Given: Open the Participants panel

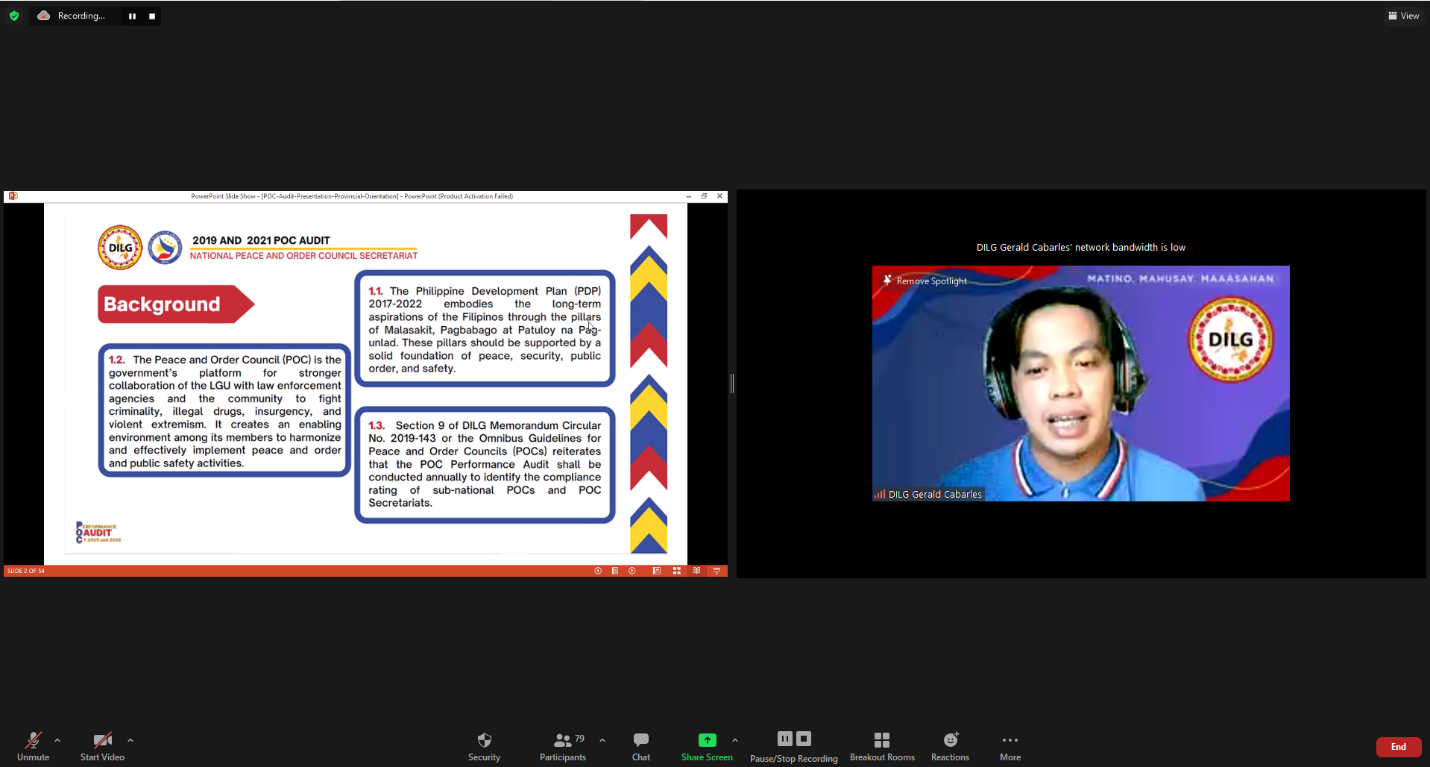Looking at the screenshot, I should tap(563, 746).
